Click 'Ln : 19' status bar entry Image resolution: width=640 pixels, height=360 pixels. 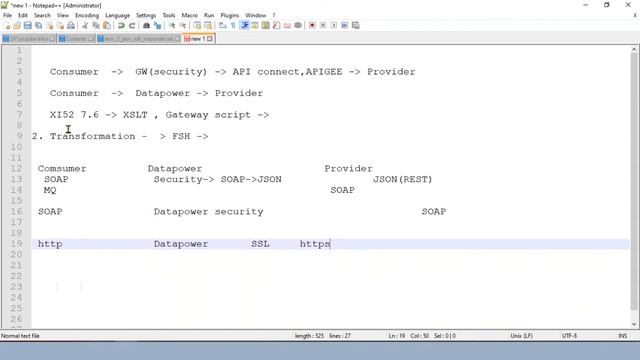pos(397,336)
